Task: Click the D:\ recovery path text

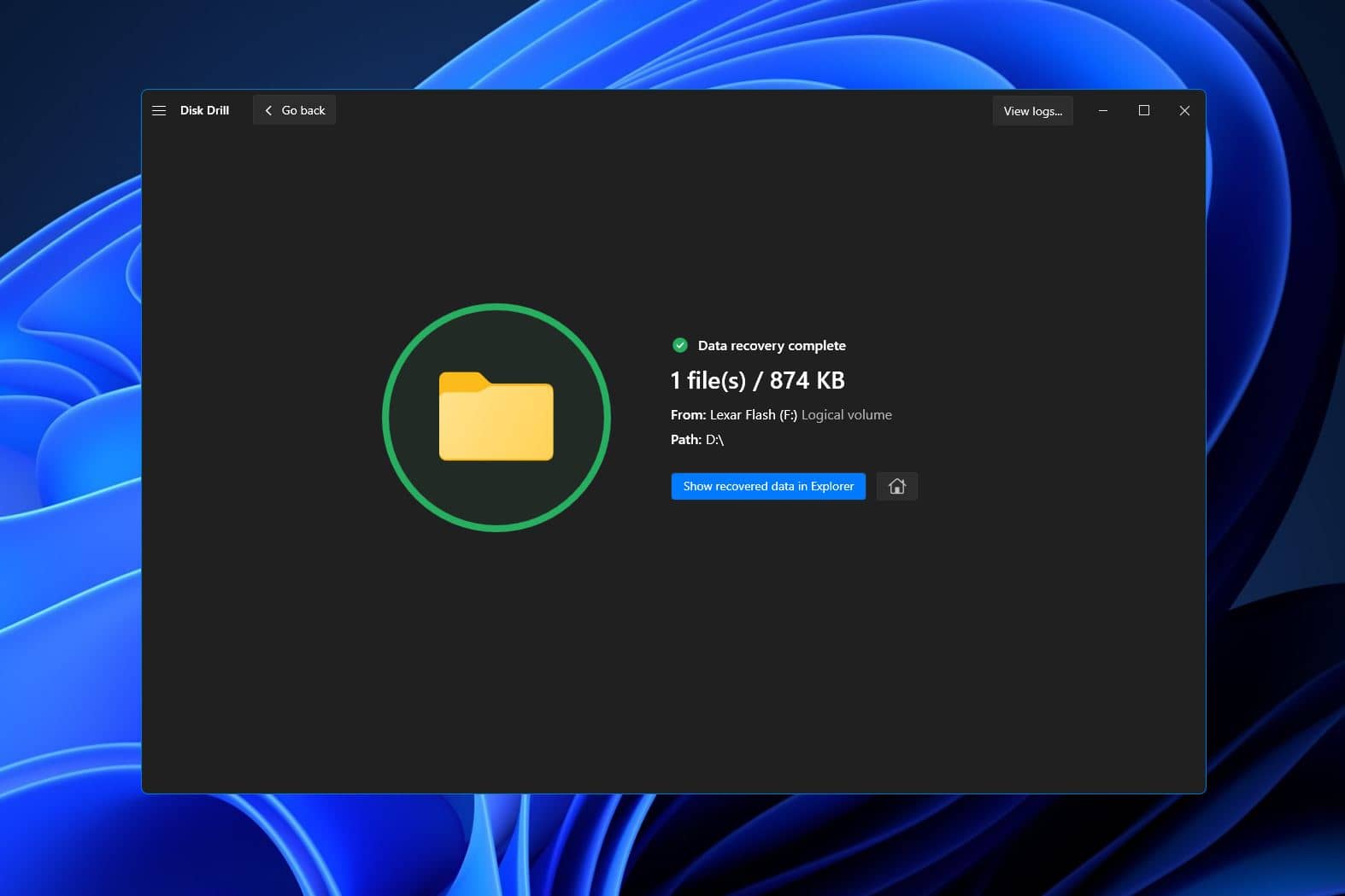Action: click(714, 440)
